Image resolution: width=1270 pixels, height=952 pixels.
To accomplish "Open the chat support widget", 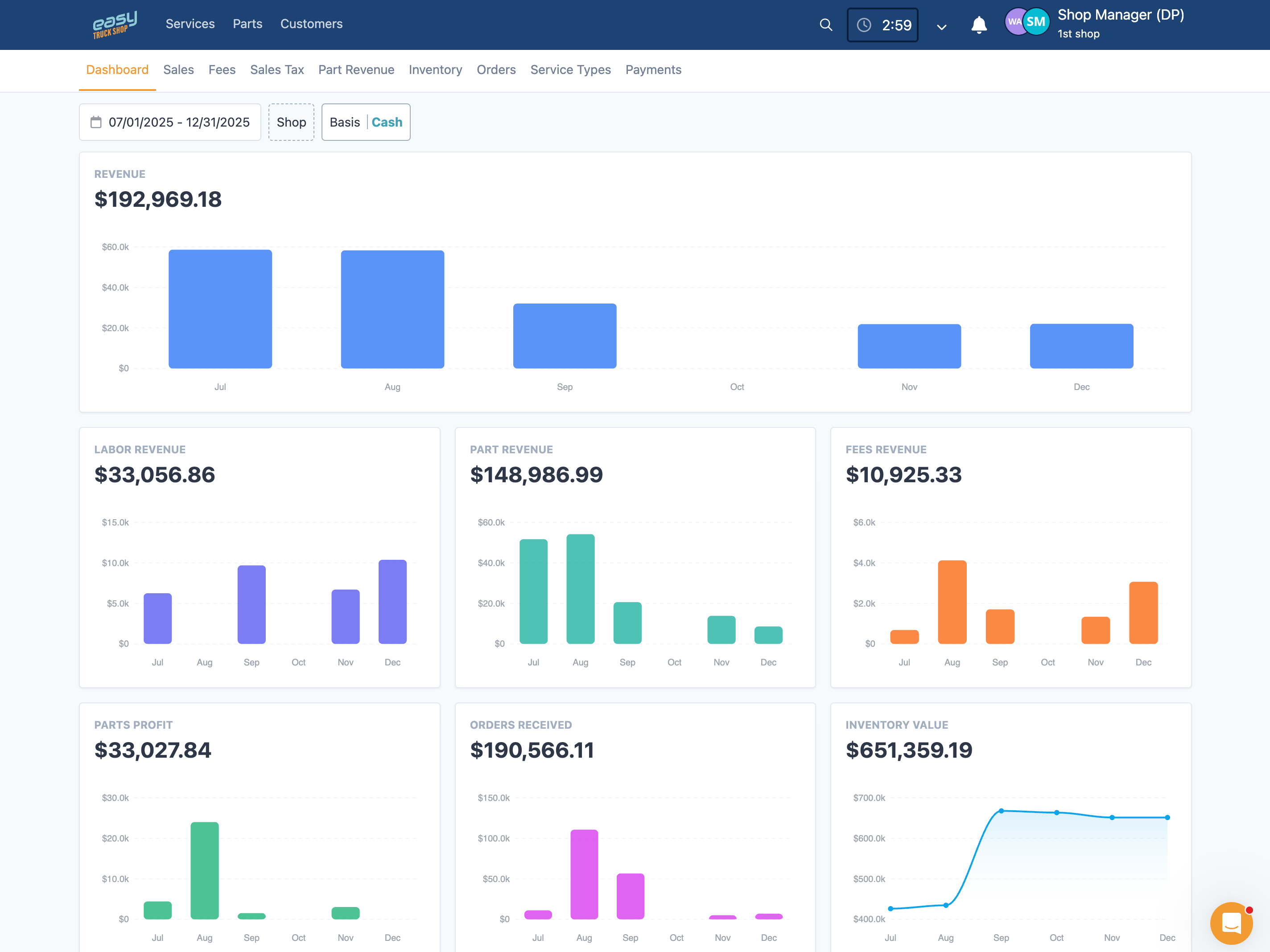I will pos(1232,923).
